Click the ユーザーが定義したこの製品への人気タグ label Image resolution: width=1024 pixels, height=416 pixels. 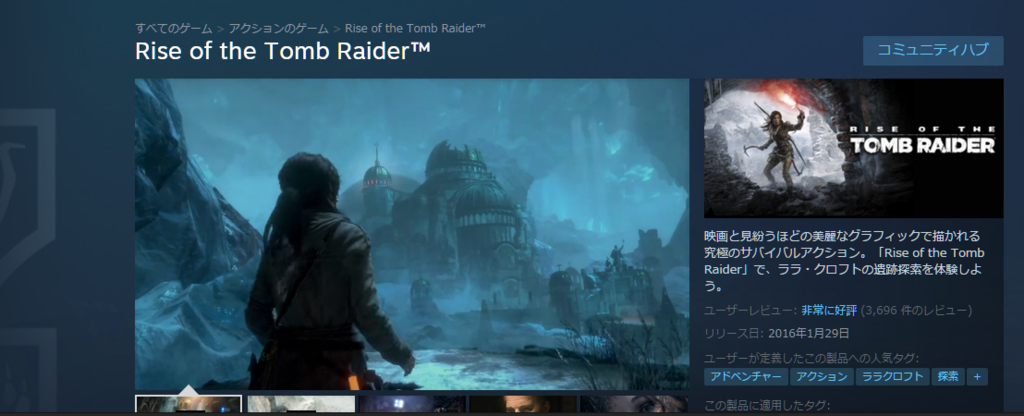(x=812, y=358)
